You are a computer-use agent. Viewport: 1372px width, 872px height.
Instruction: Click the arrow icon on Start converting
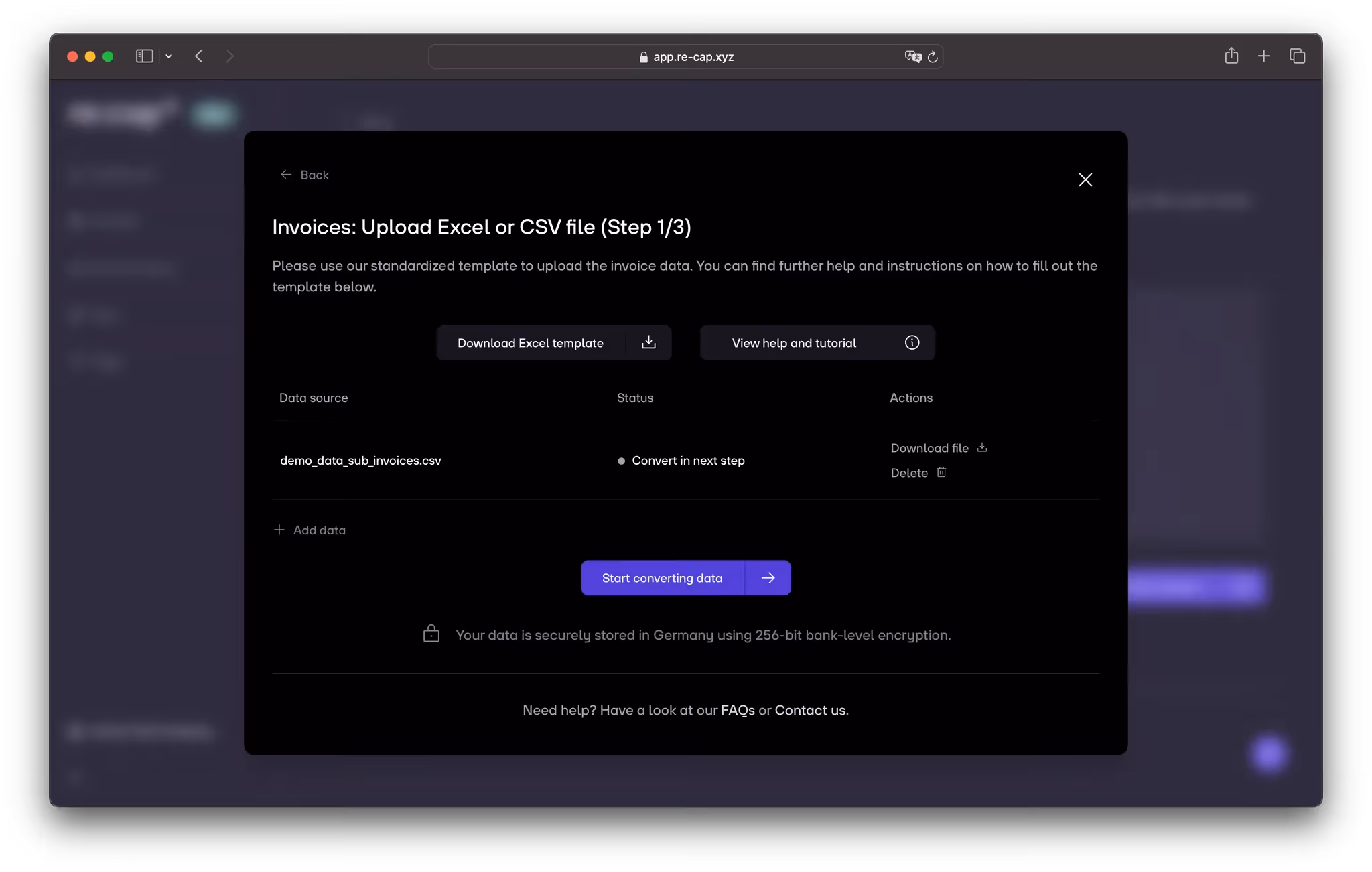tap(768, 577)
